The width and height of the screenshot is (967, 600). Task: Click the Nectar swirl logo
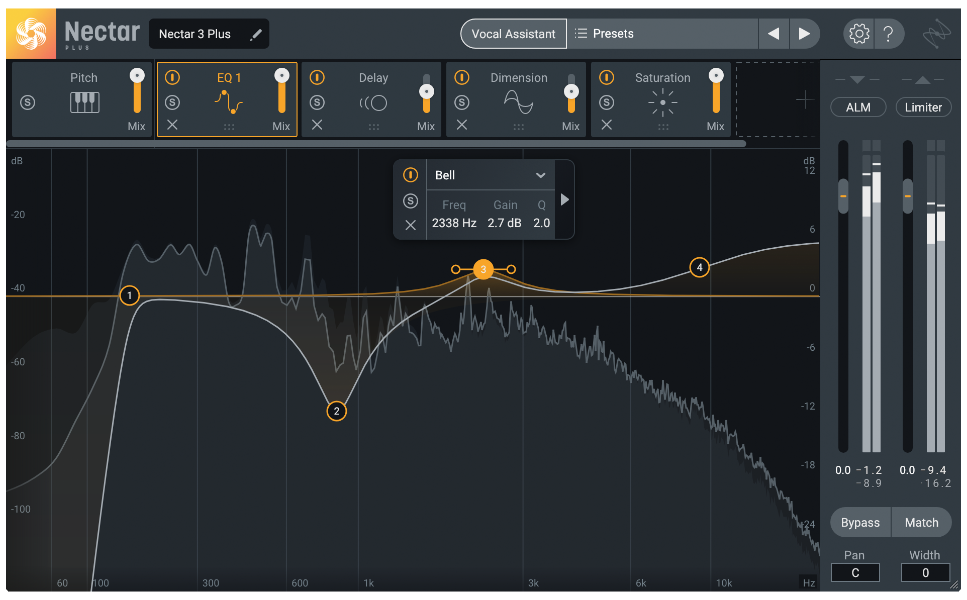click(31, 33)
